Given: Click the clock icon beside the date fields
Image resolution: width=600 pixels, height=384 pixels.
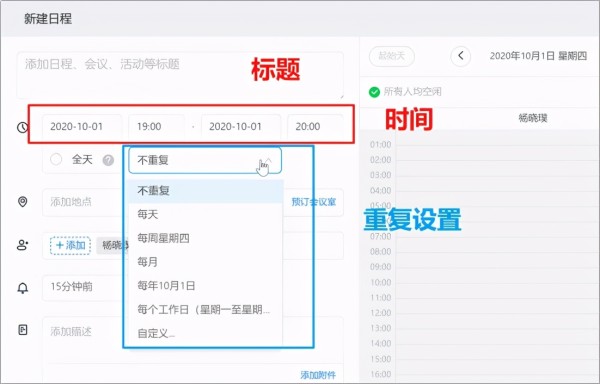Looking at the screenshot, I should (23, 127).
